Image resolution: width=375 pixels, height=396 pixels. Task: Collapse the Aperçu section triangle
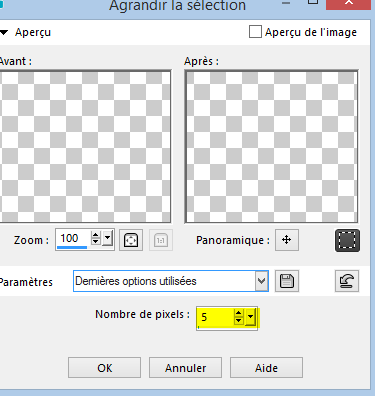click(4, 32)
